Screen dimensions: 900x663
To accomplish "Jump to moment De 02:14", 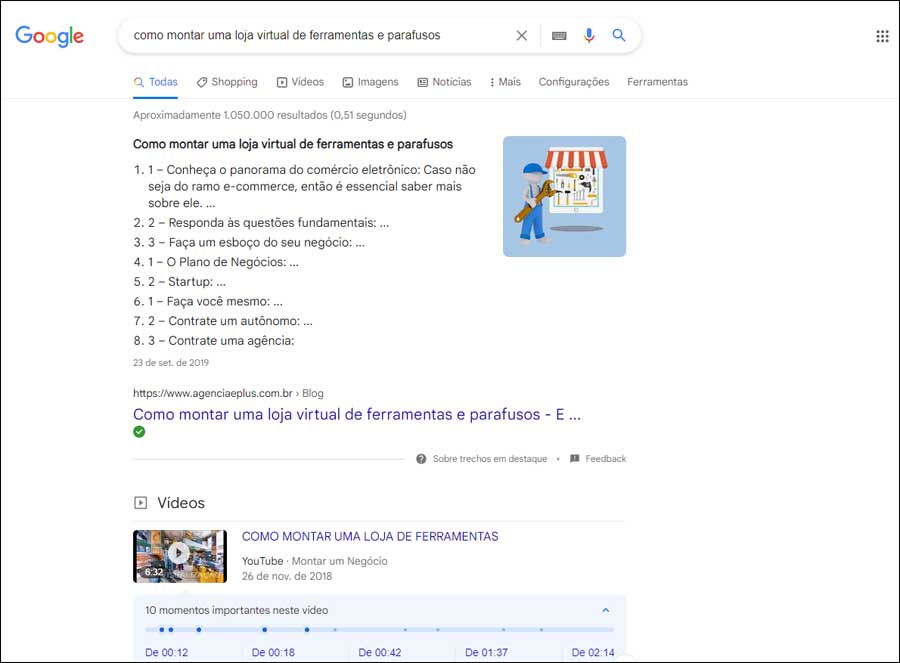I will [x=593, y=653].
